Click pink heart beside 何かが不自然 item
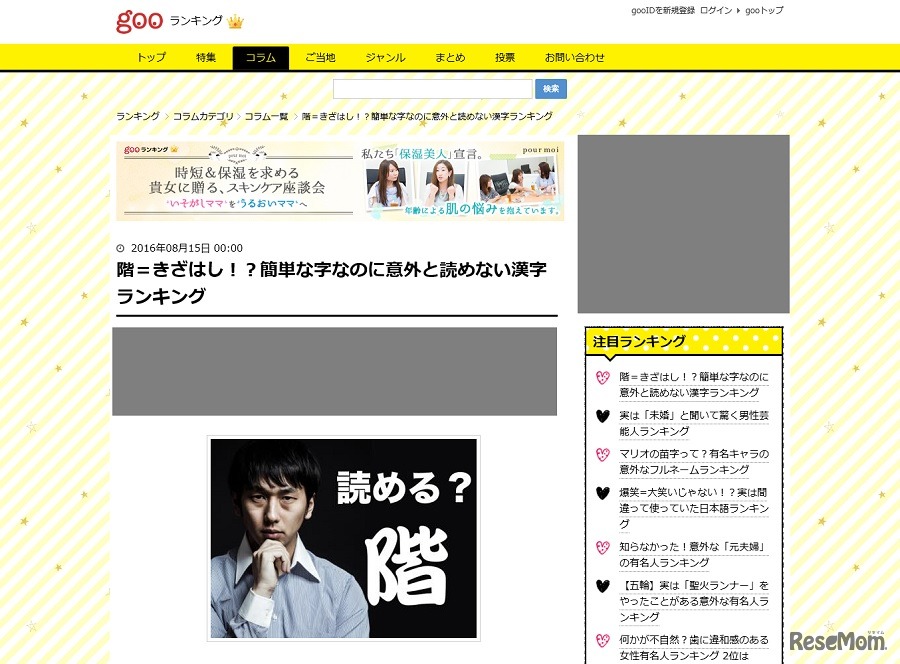 [x=602, y=640]
